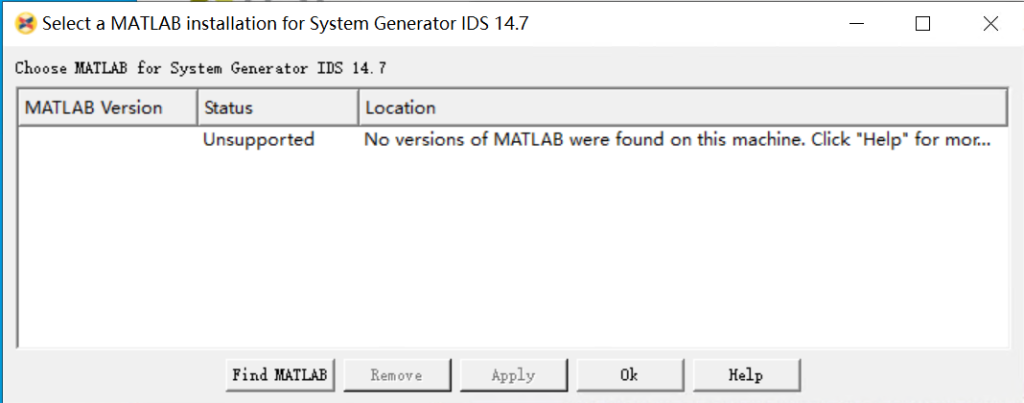Image resolution: width=1024 pixels, height=403 pixels.
Task: Select the "No versions of MATLAB" location entry
Action: [x=676, y=140]
